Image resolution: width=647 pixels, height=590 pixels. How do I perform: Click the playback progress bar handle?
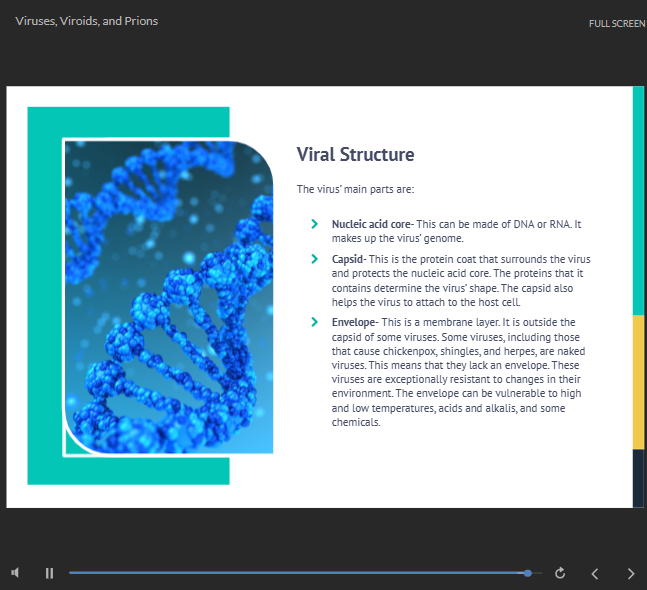tap(528, 573)
